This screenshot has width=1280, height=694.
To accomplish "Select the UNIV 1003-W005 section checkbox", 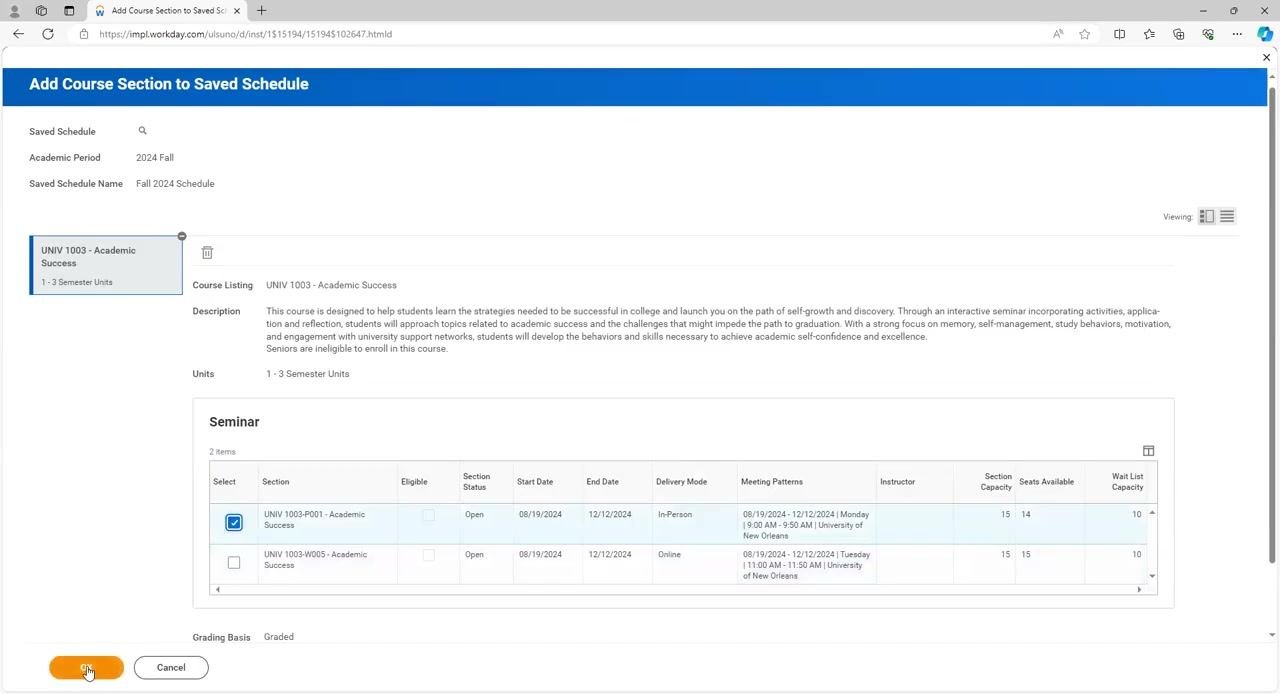I will [x=234, y=563].
